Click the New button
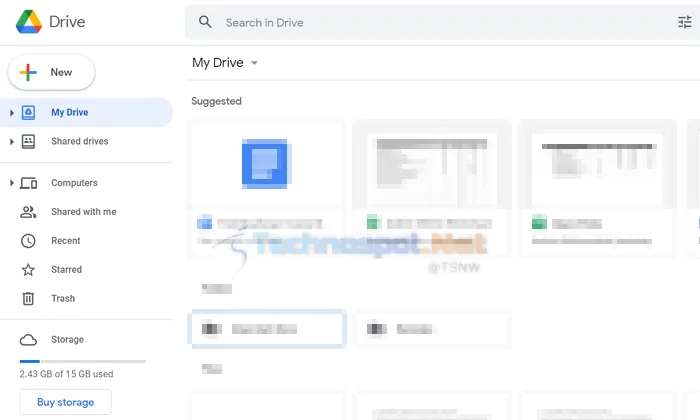Screen dimensions: 700x420 pos(51,72)
